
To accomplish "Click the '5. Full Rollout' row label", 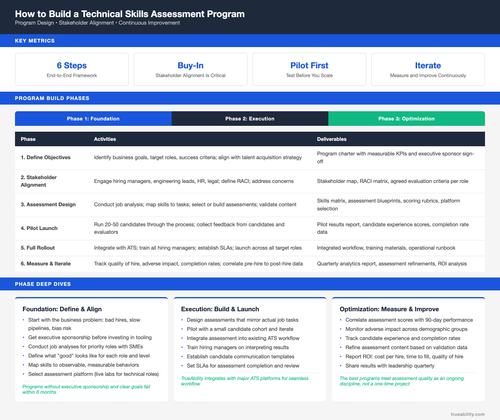I will point(38,248).
